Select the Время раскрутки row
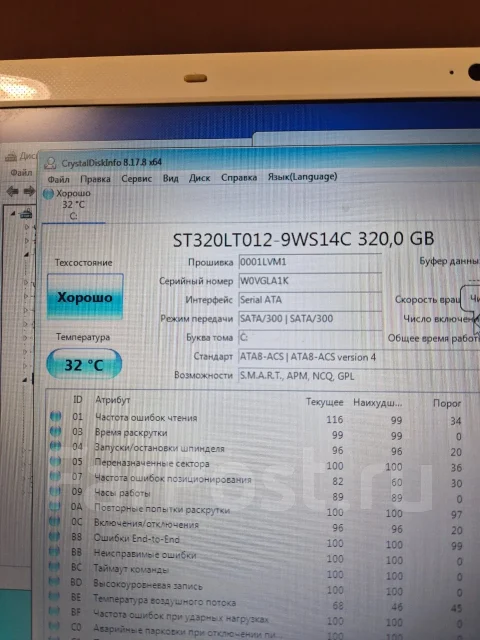This screenshot has width=480, height=640. point(264,433)
